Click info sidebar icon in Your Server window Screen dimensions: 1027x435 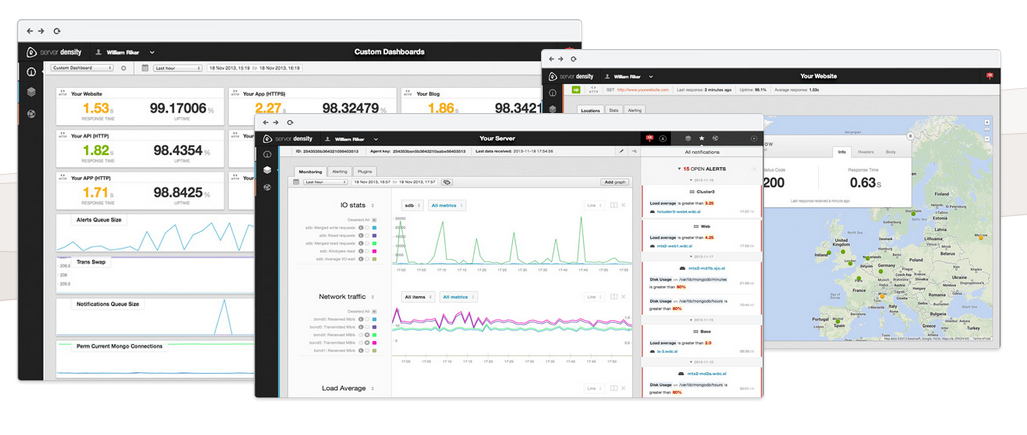click(x=267, y=154)
